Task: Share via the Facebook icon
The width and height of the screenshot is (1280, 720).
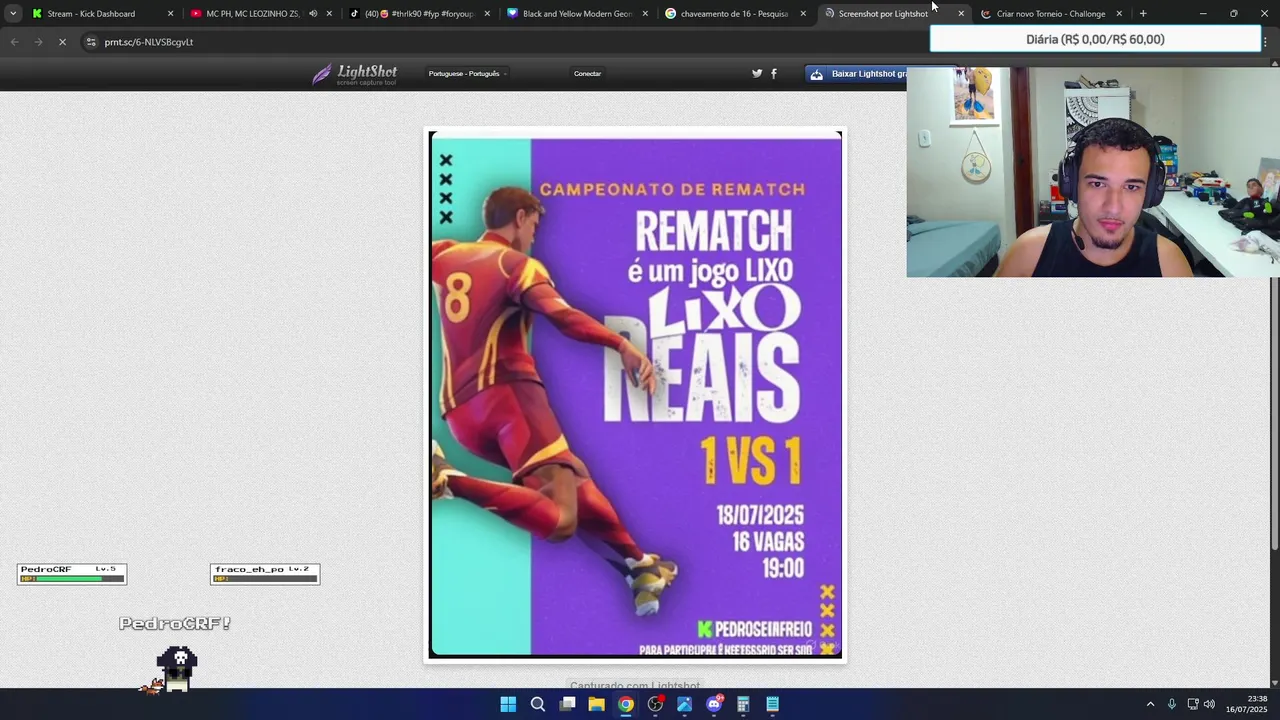Action: point(774,74)
